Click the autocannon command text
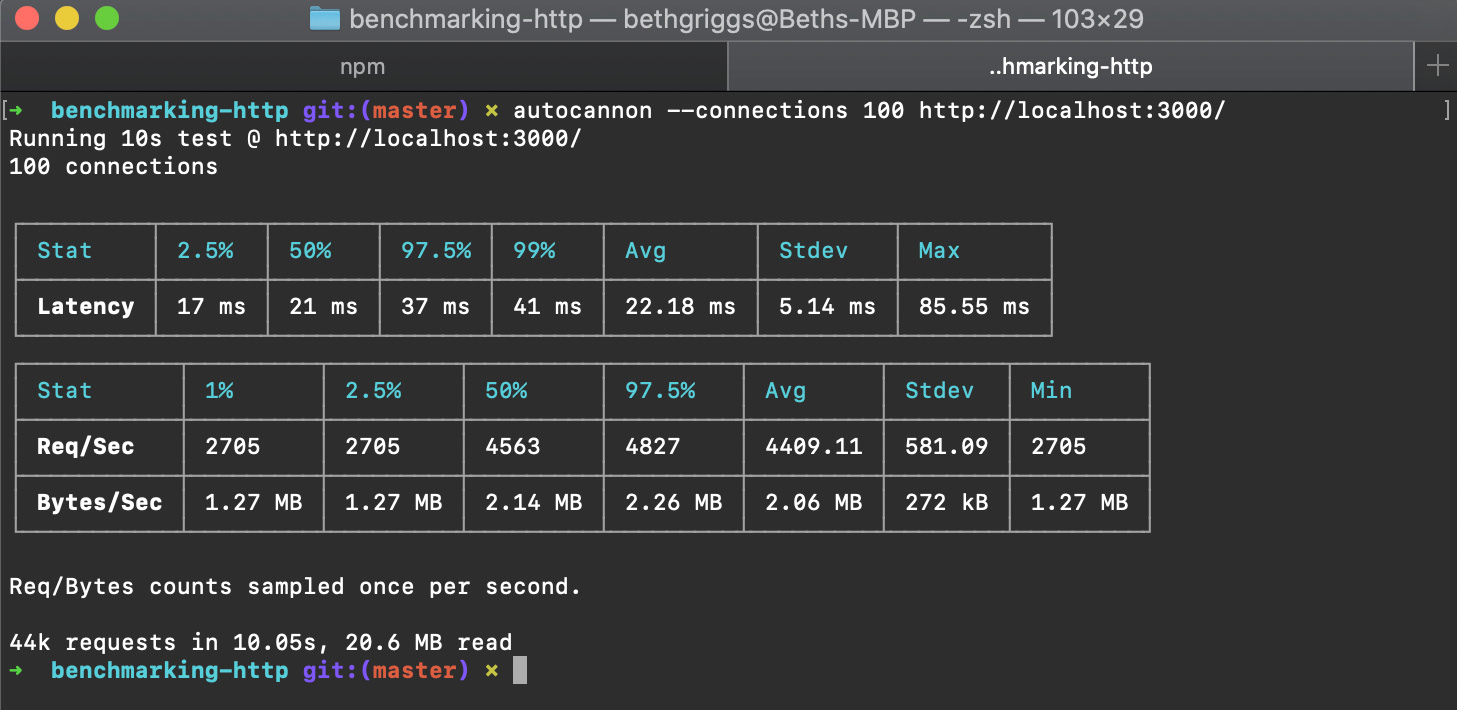1457x710 pixels. click(582, 110)
